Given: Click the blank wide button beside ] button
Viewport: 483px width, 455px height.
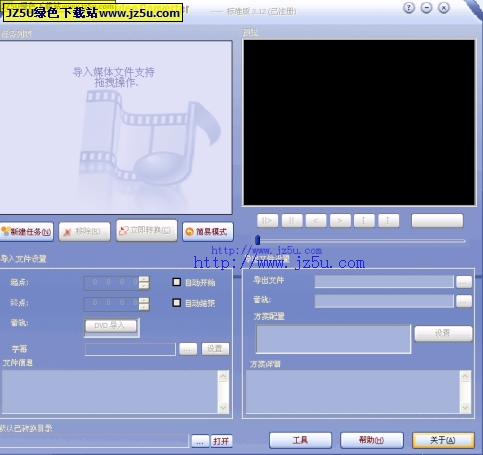Looking at the screenshot, I should (x=437, y=221).
